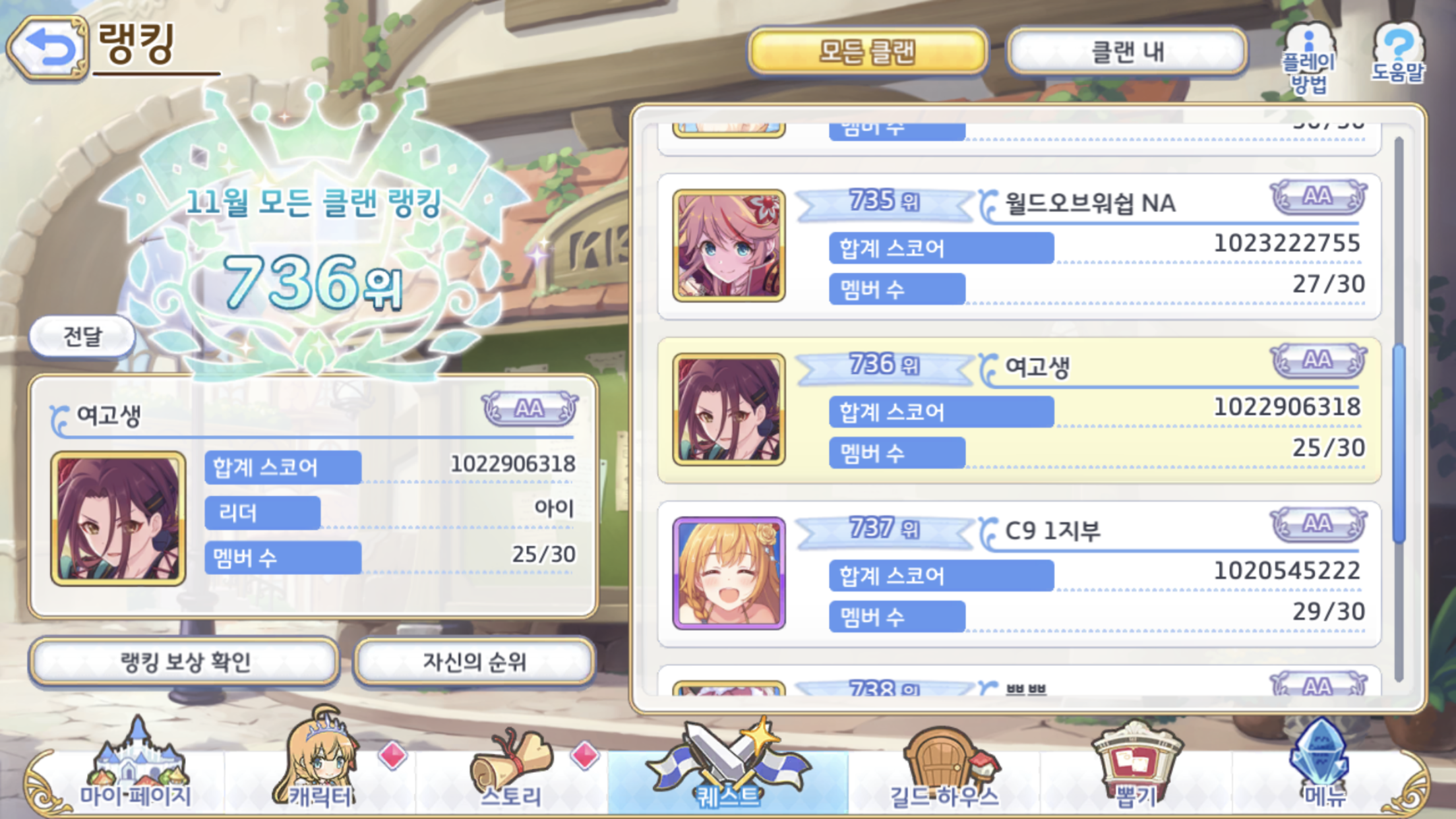Select the 퀘스트 crossed swords icon
Screen dimensions: 1456x819
[728, 765]
